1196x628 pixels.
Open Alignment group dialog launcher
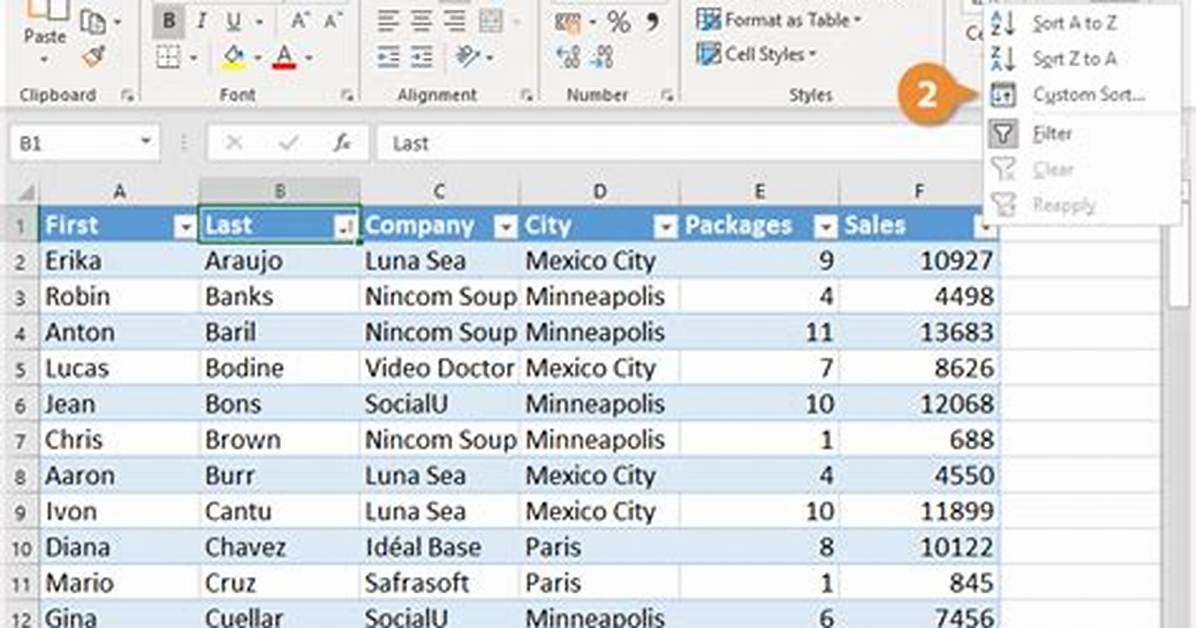click(x=526, y=95)
